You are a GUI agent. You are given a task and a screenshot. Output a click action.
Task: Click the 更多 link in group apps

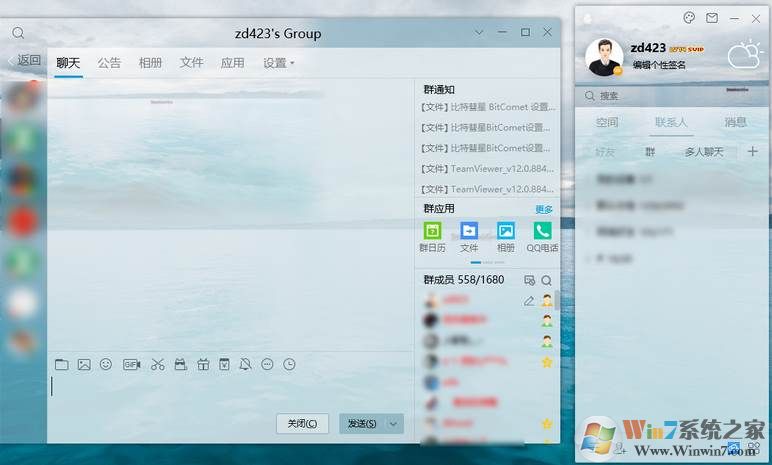click(544, 209)
